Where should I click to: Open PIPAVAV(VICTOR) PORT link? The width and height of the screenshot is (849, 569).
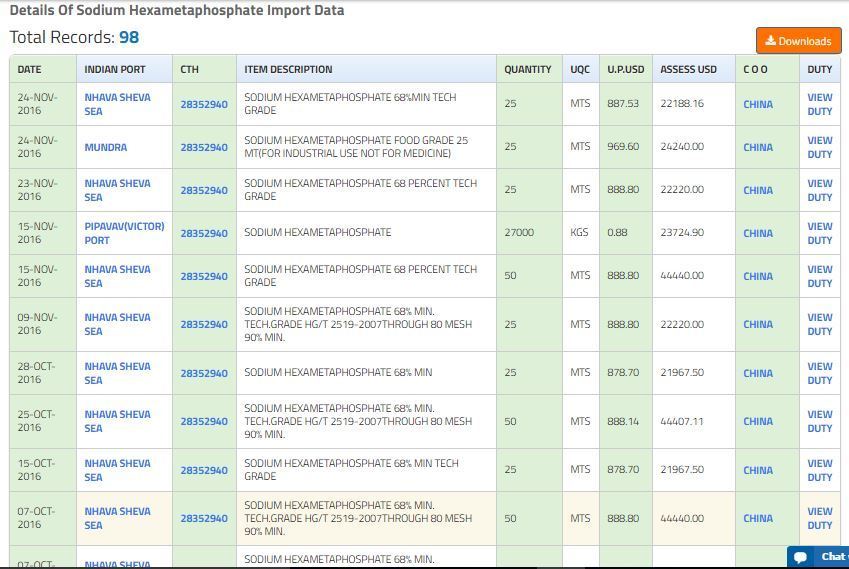(124, 233)
